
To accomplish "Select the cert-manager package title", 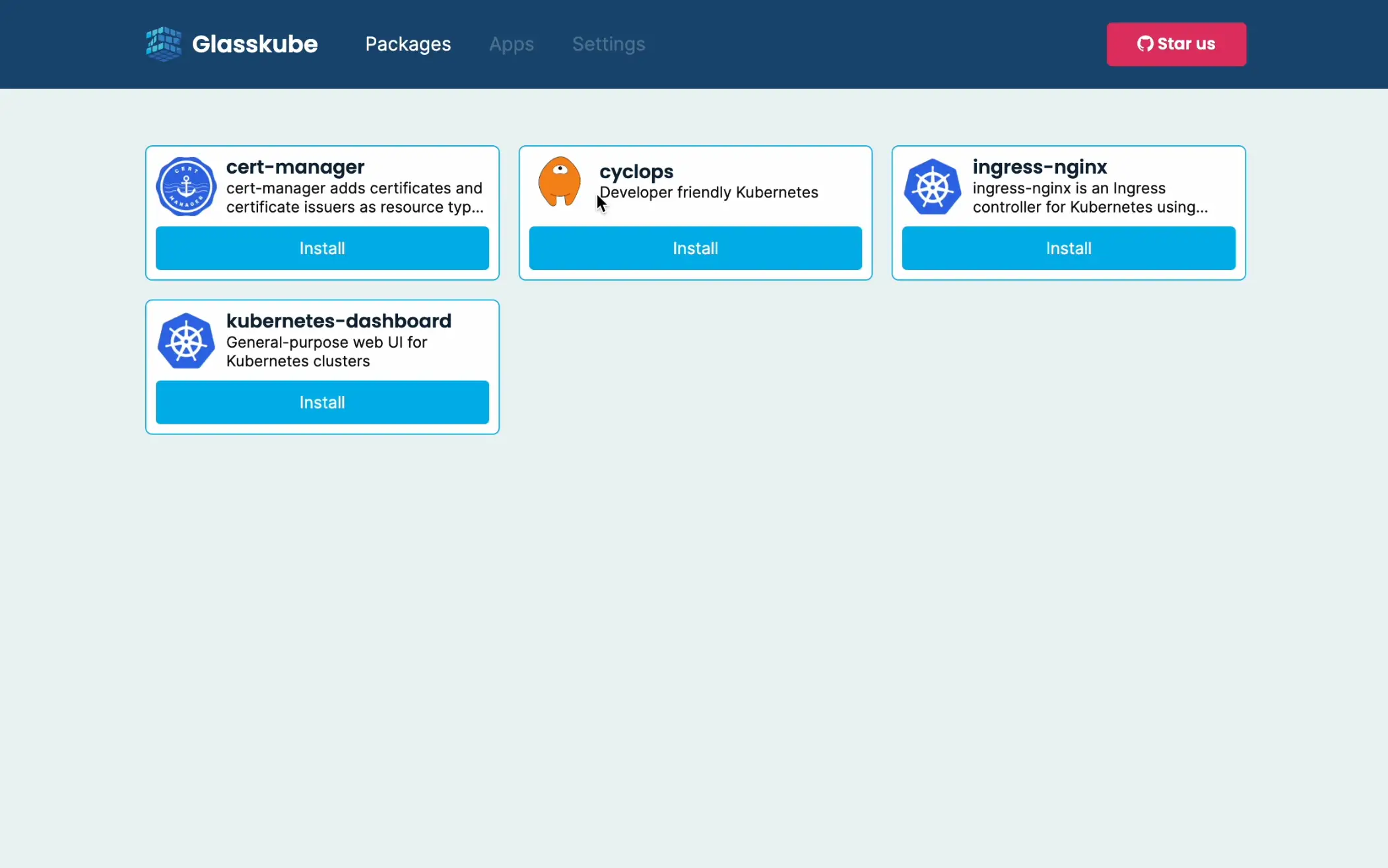I will click(295, 167).
